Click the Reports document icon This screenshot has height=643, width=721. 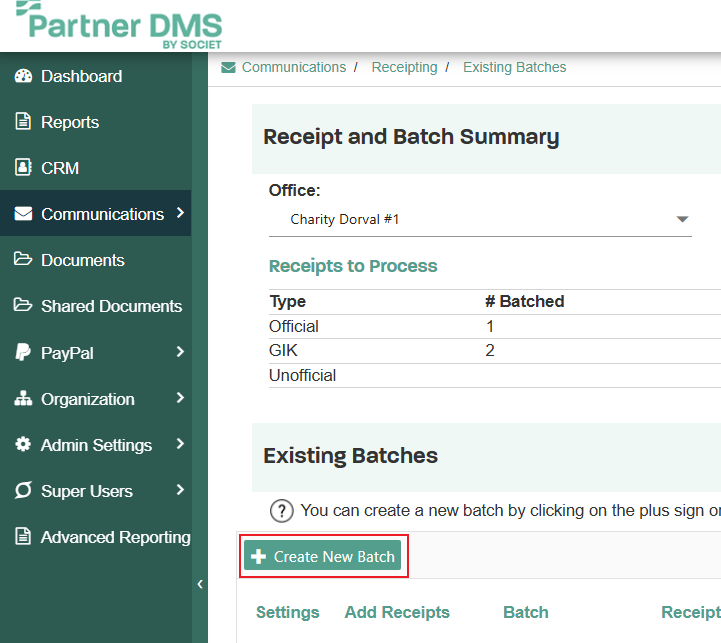[23, 121]
